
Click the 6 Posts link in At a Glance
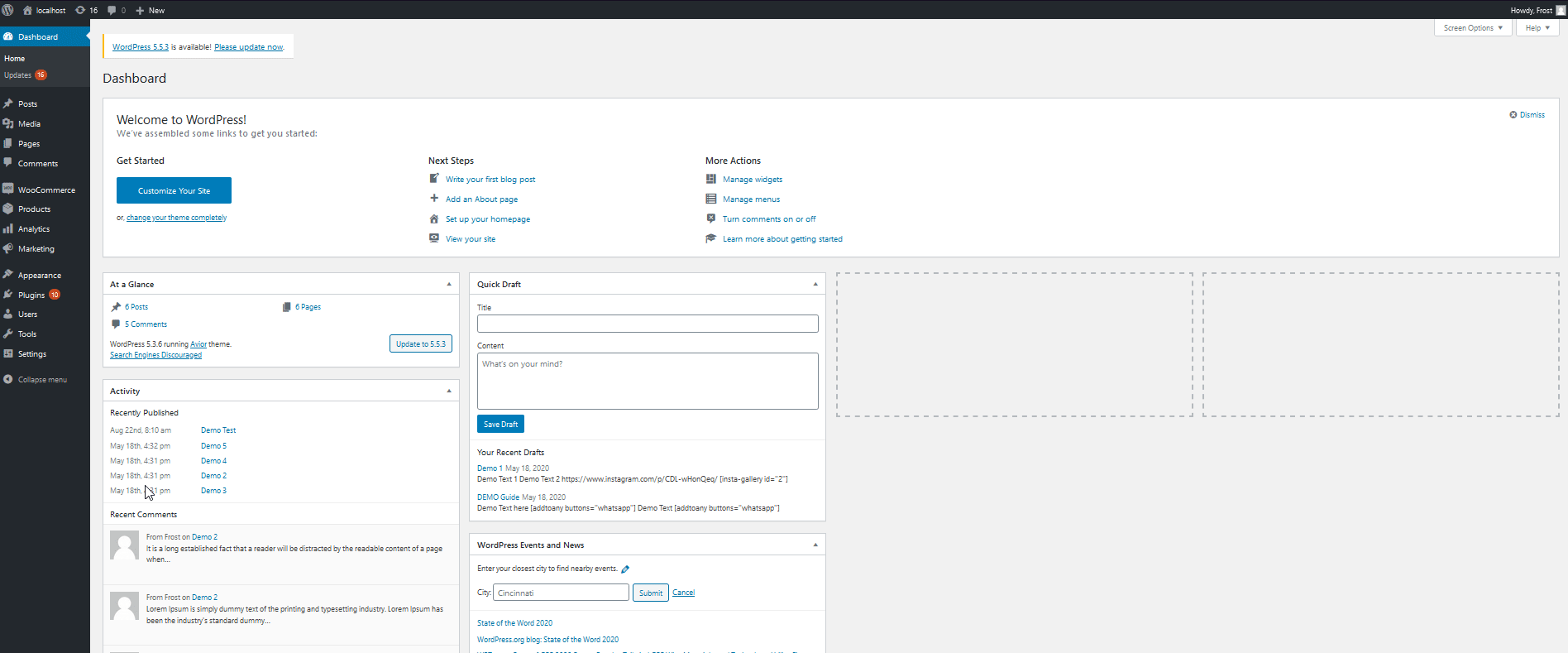(136, 307)
